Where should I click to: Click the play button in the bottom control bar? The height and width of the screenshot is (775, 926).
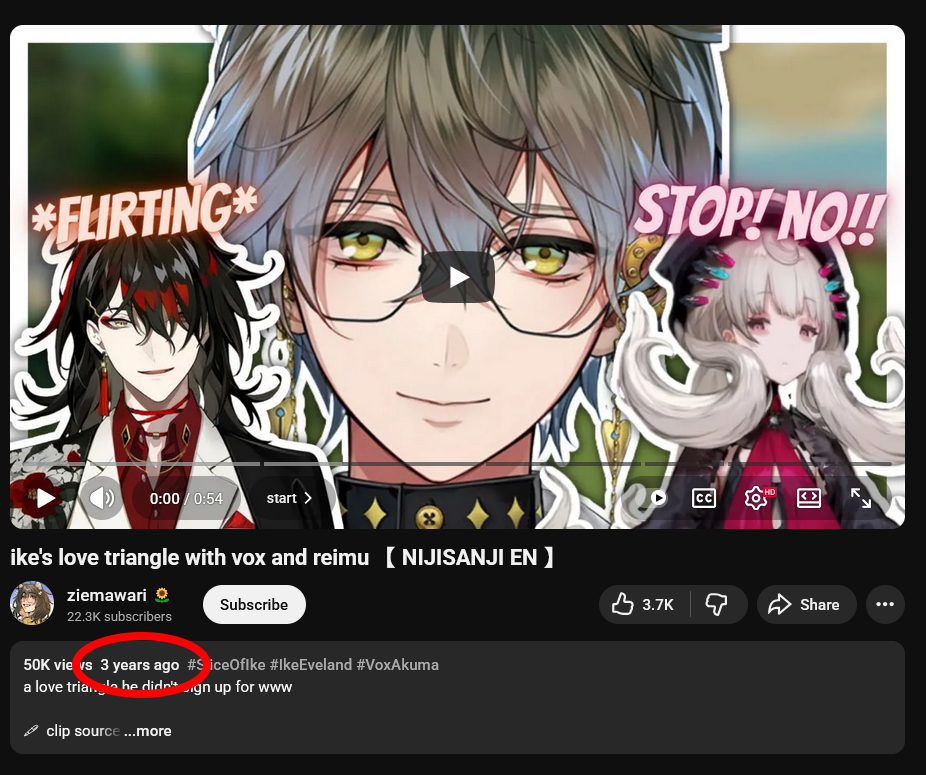click(x=45, y=499)
